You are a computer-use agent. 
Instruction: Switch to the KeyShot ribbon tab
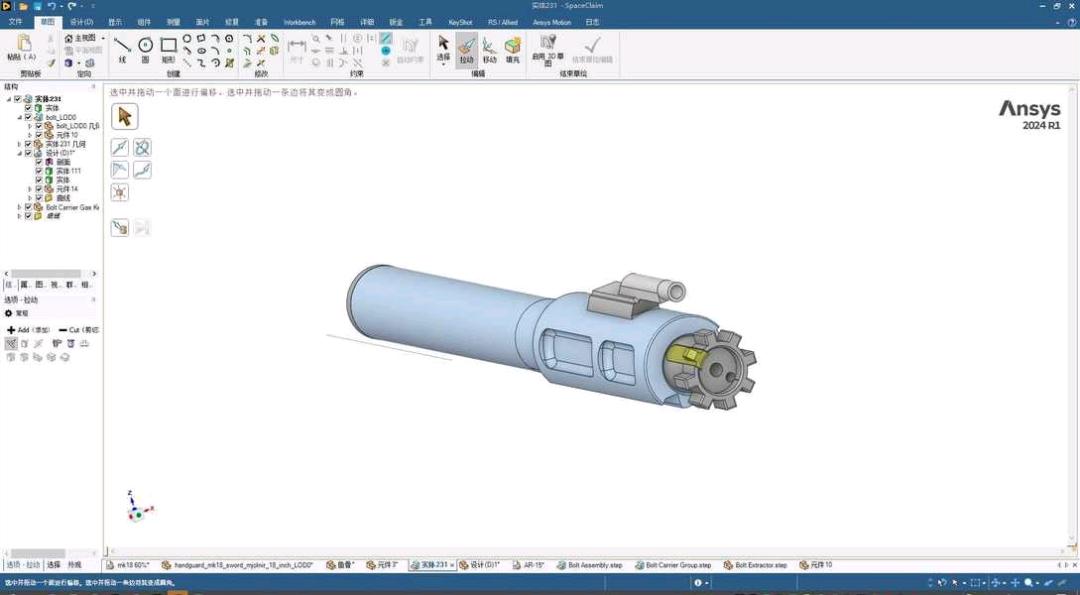point(460,21)
